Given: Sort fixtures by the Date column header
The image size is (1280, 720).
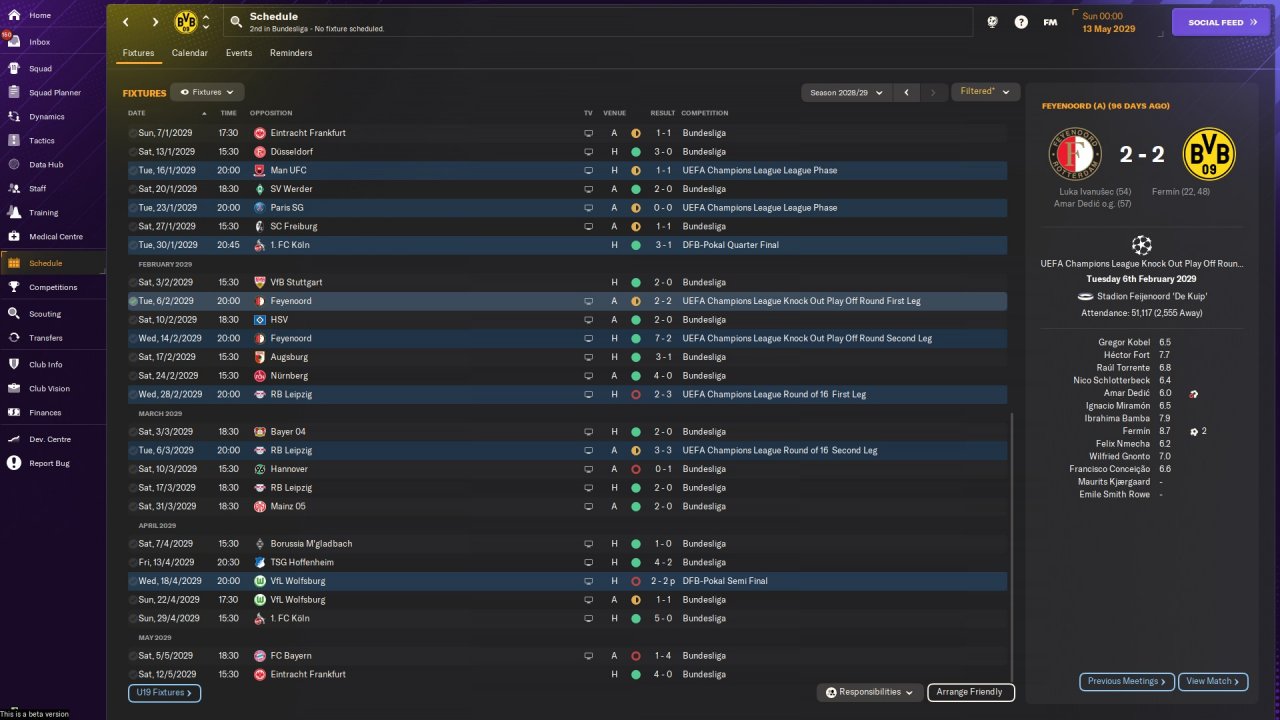Looking at the screenshot, I should 137,113.
